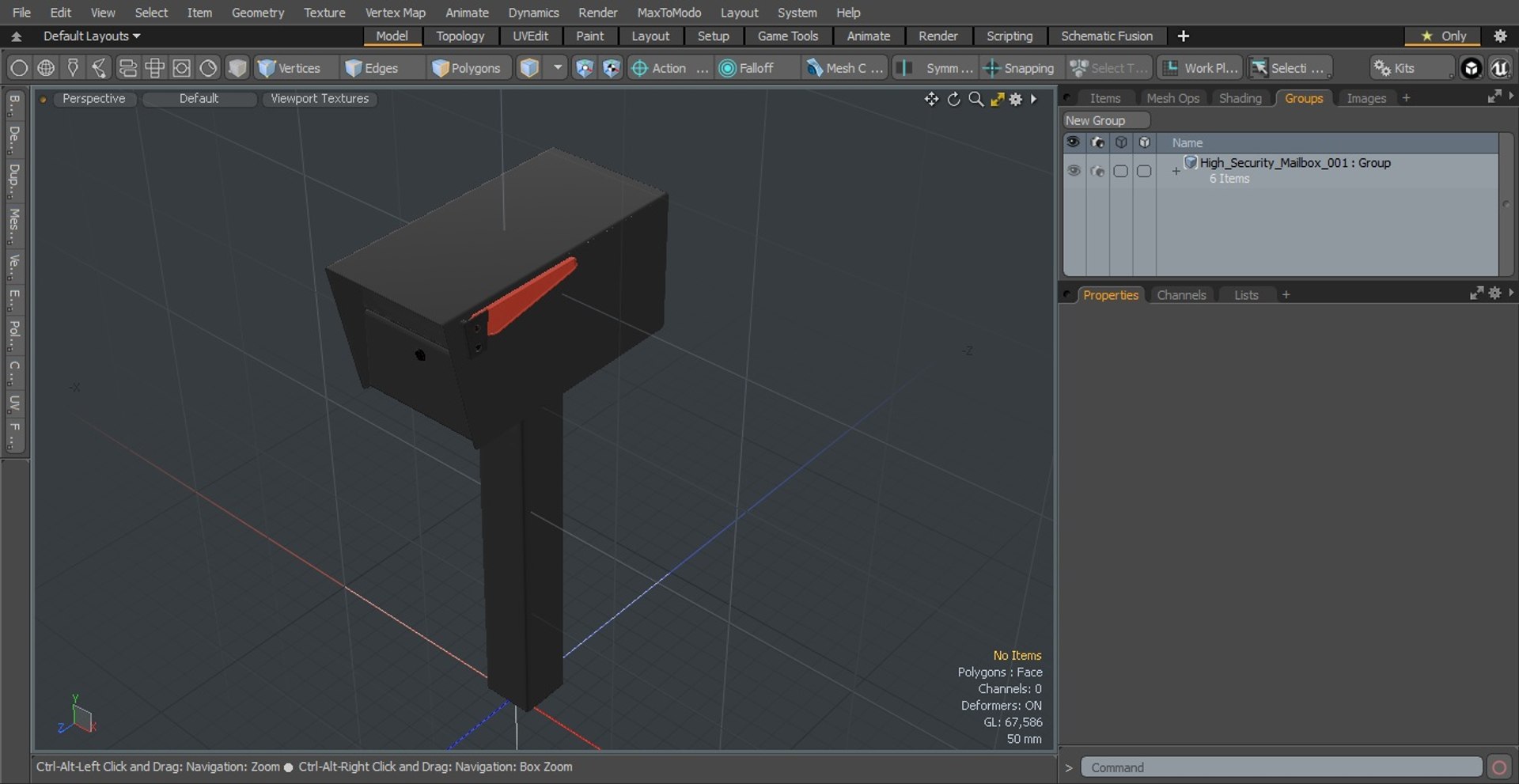Switch to the Schematic Fusion tab
The width and height of the screenshot is (1519, 784).
tap(1107, 36)
